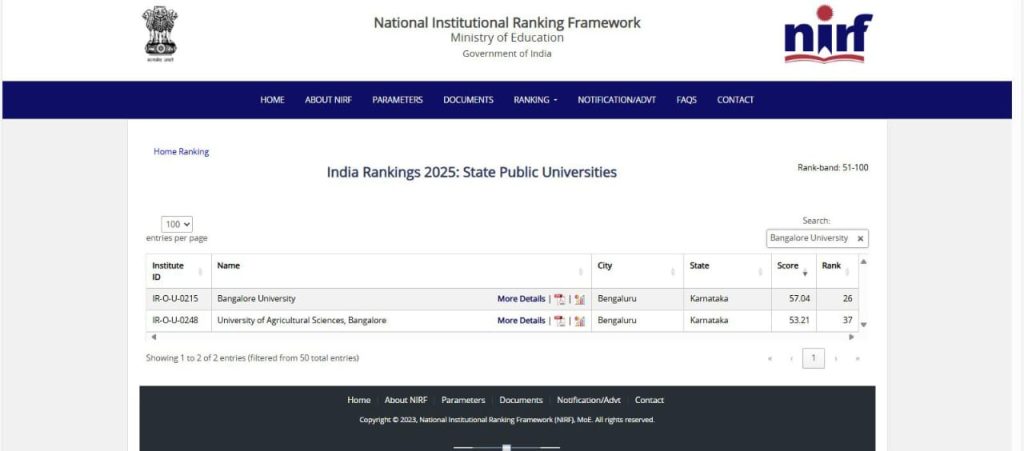
Task: Sort table by the Score column
Action: [x=794, y=271]
